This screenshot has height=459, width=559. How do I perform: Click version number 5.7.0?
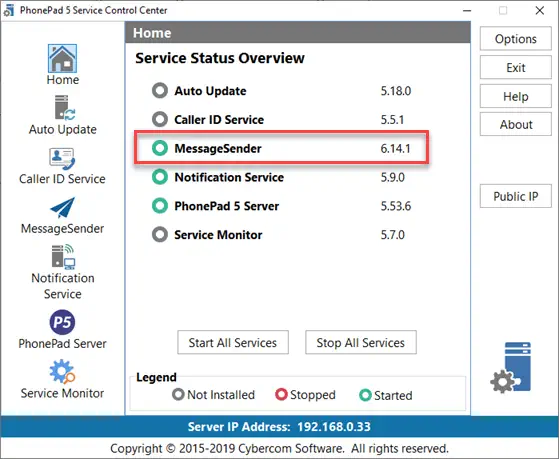point(393,235)
